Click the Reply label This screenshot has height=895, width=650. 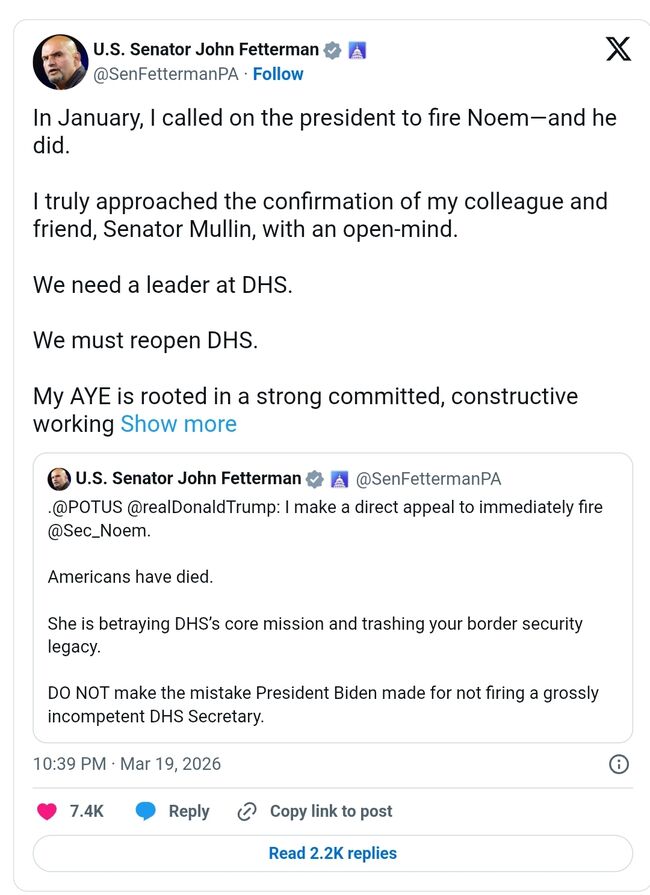[189, 811]
